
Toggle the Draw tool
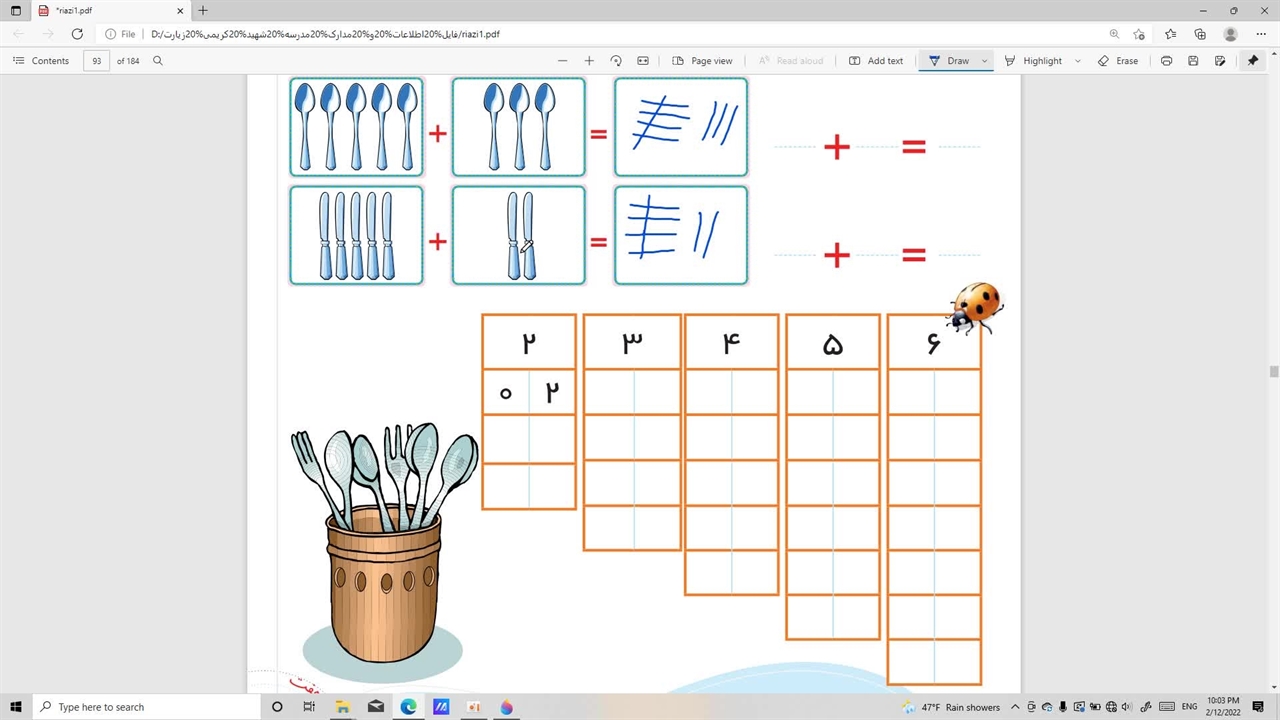click(948, 61)
